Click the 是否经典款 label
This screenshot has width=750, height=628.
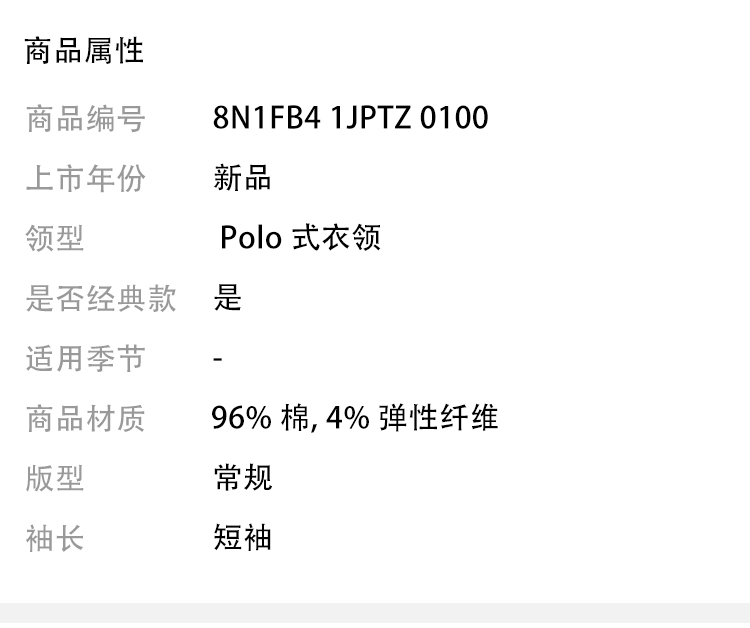100,298
